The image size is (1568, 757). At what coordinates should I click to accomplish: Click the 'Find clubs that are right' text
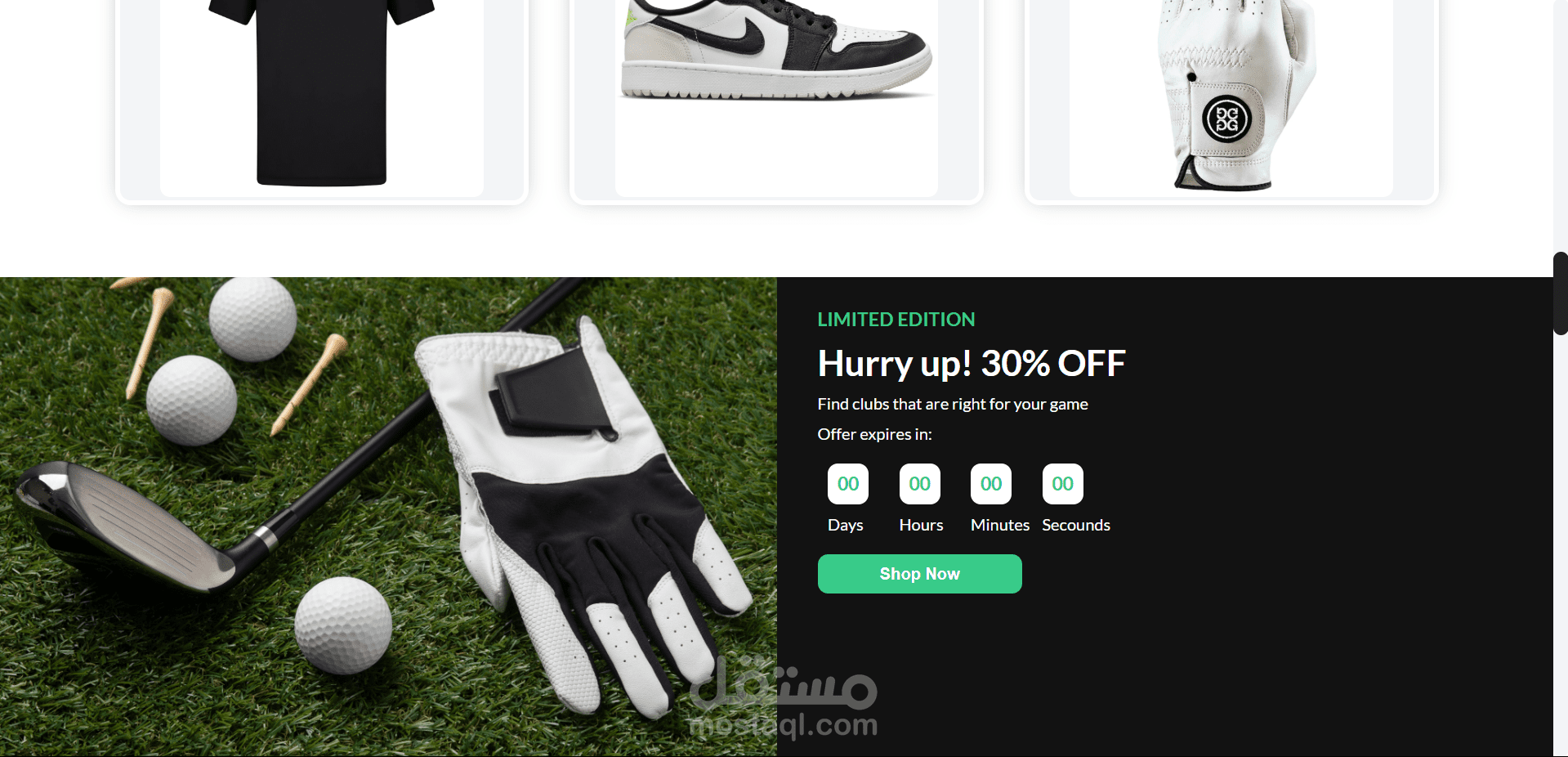pyautogui.click(x=953, y=404)
